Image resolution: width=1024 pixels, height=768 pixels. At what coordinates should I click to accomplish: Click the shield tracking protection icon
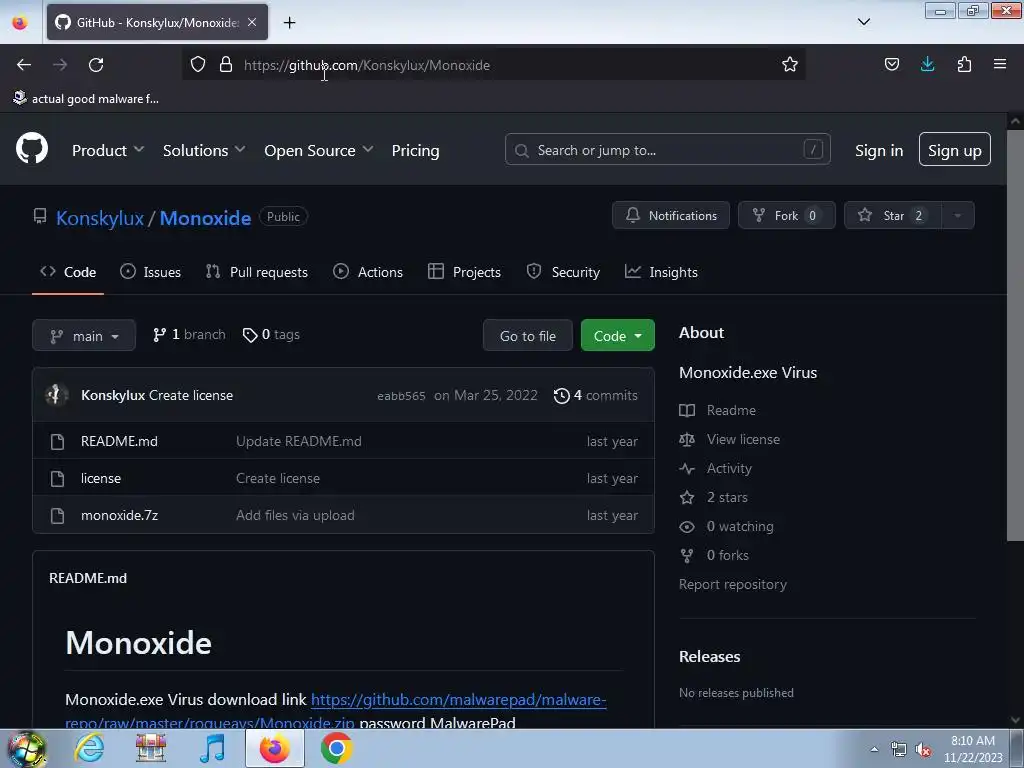click(198, 65)
